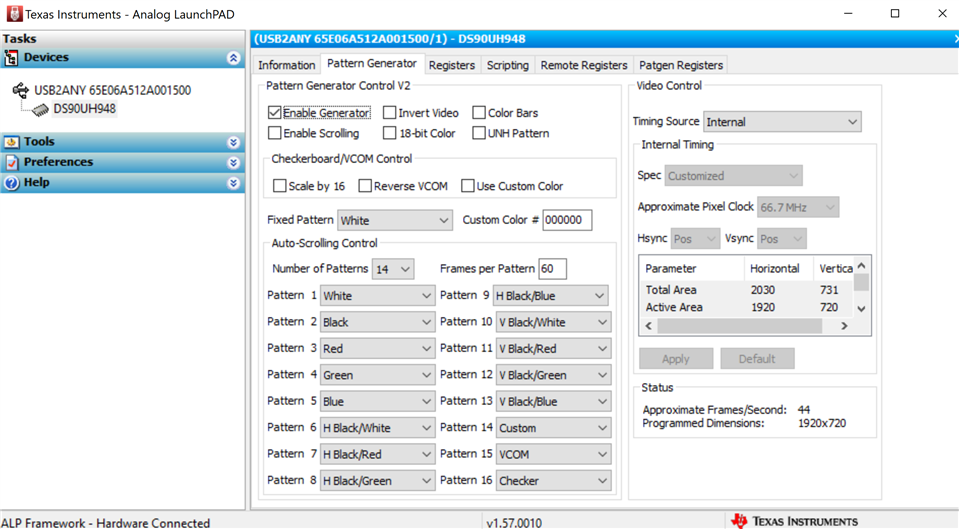
Task: Open the Pattern 12 V Black/Green dropdown
Action: click(553, 375)
